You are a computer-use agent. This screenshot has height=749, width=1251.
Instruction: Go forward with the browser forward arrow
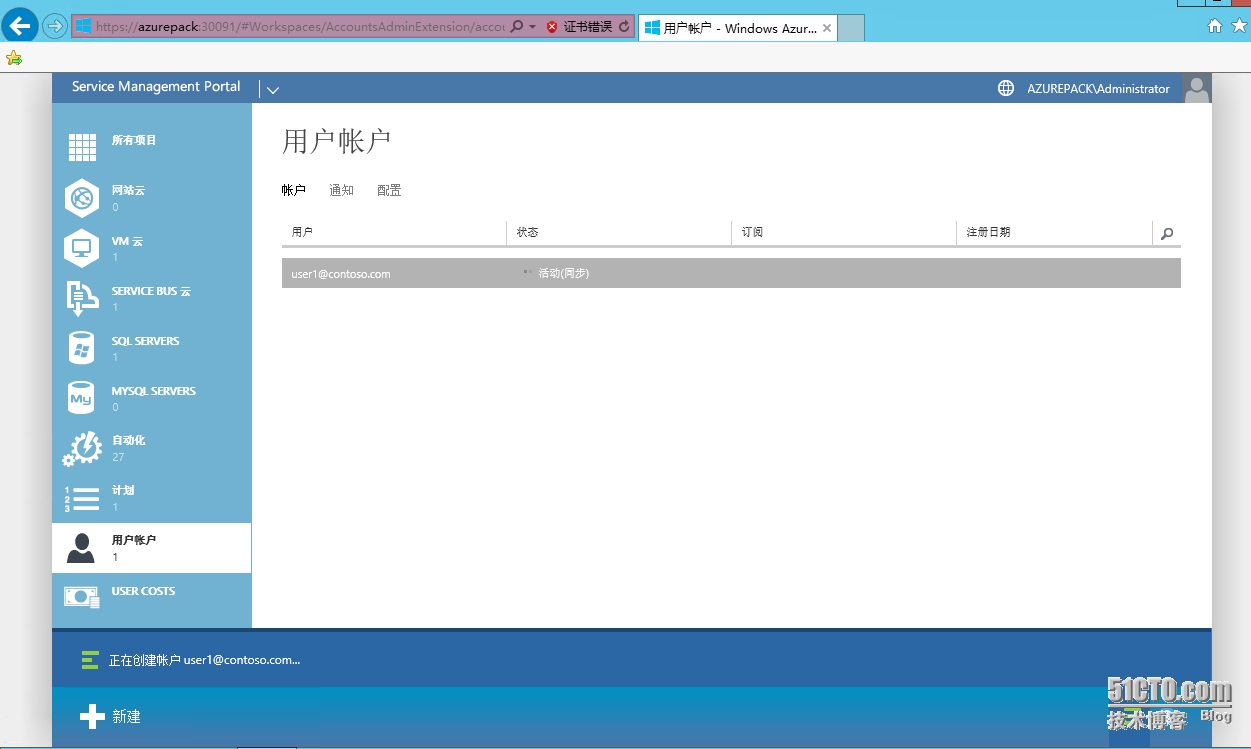click(55, 26)
